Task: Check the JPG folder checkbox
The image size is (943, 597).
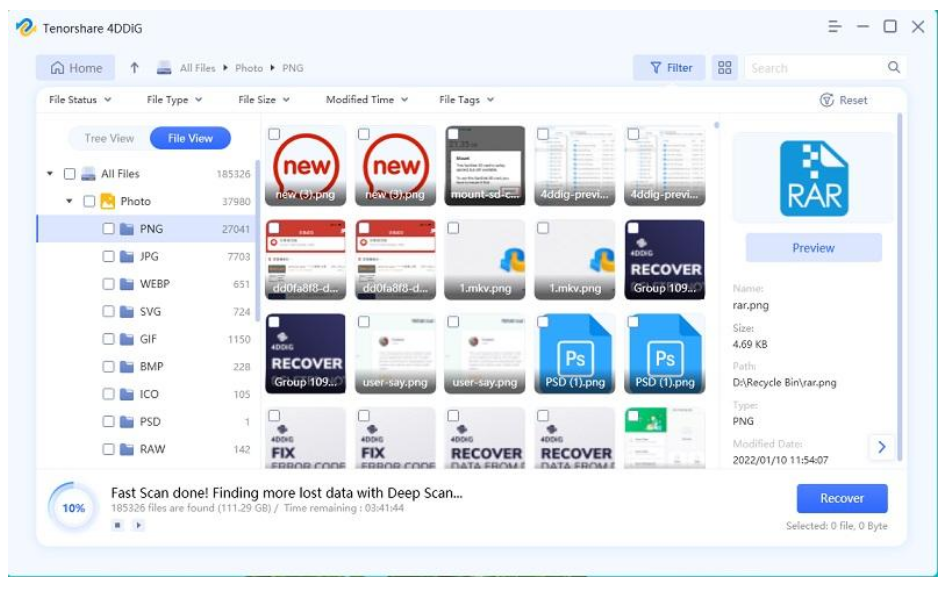Action: click(x=108, y=257)
